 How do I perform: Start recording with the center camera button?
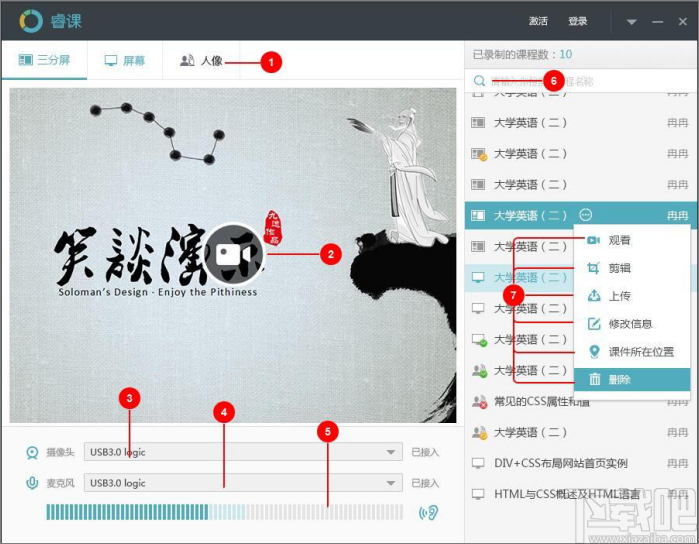click(x=234, y=254)
